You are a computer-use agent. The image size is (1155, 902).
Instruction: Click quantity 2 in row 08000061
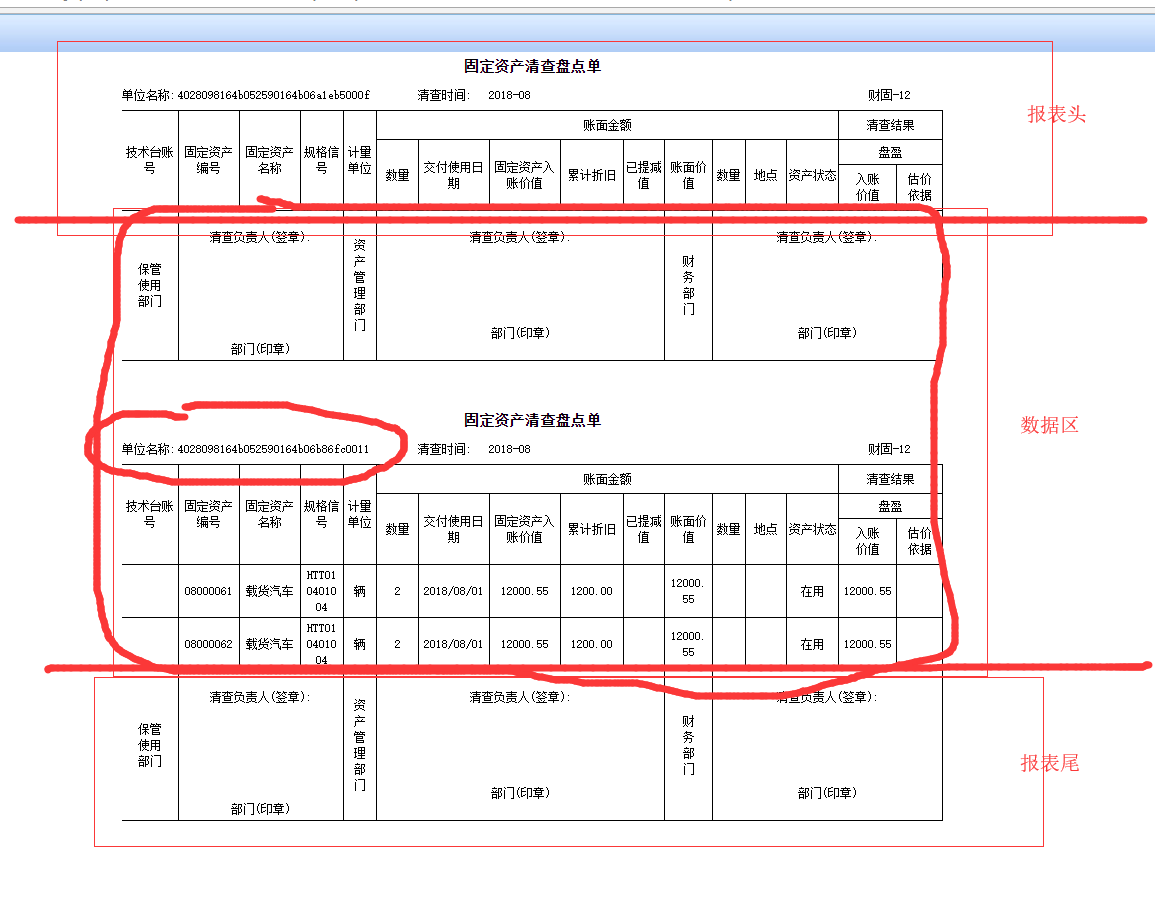(397, 591)
